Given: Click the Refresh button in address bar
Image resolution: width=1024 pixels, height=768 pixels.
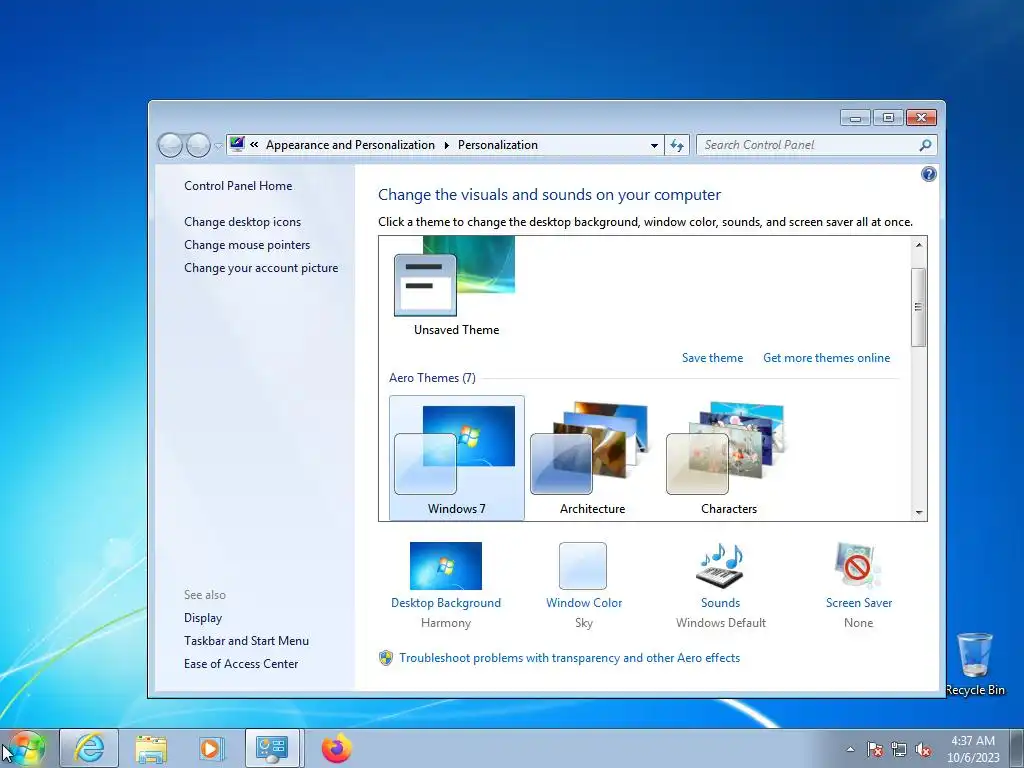Looking at the screenshot, I should coord(677,145).
